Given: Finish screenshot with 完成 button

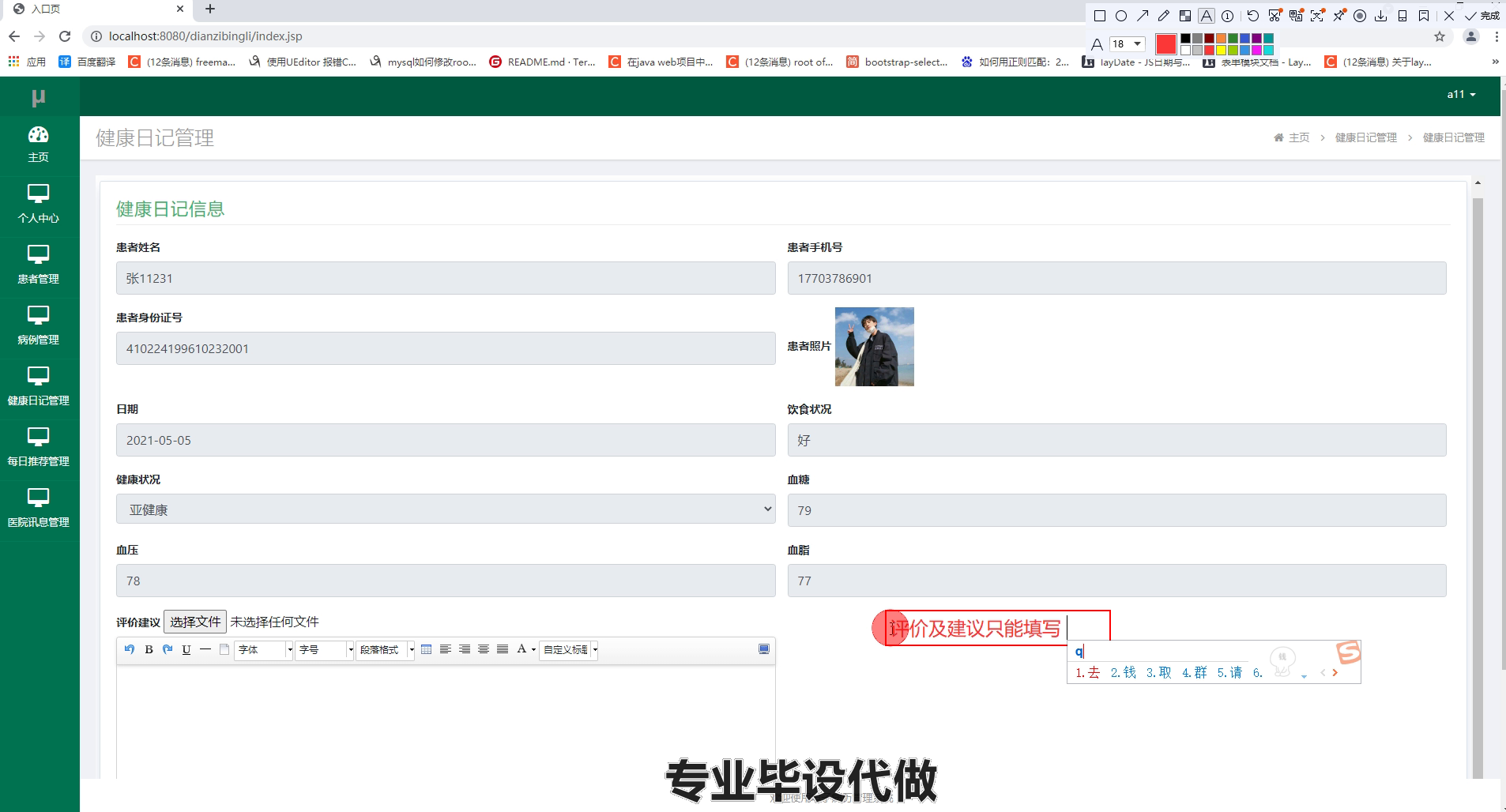Looking at the screenshot, I should click(x=1482, y=16).
